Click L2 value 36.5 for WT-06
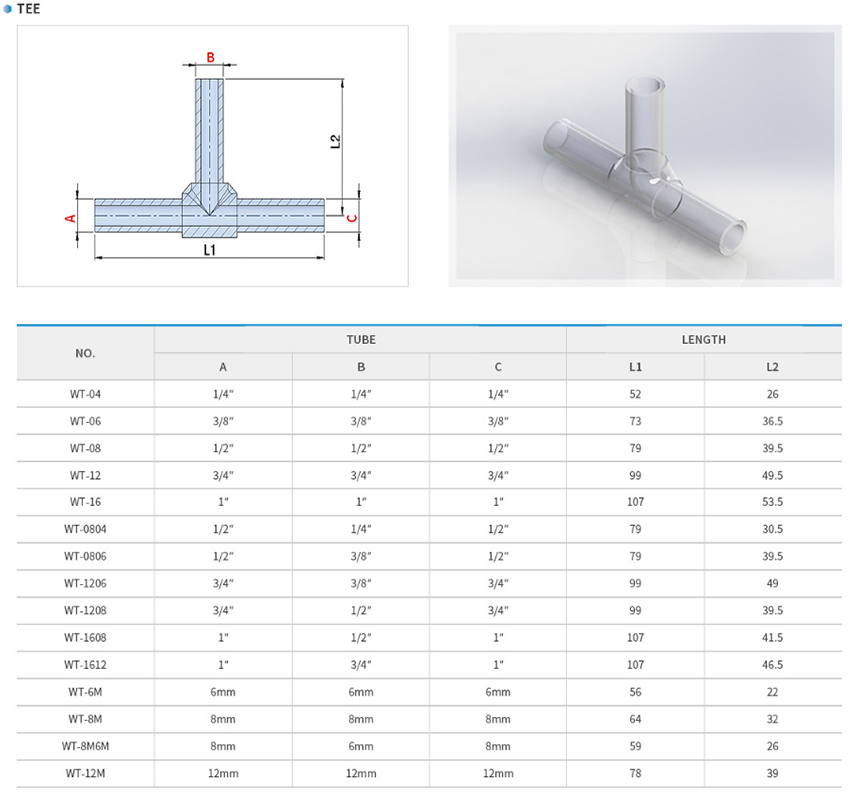Image resolution: width=850 pixels, height=794 pixels. click(x=772, y=421)
